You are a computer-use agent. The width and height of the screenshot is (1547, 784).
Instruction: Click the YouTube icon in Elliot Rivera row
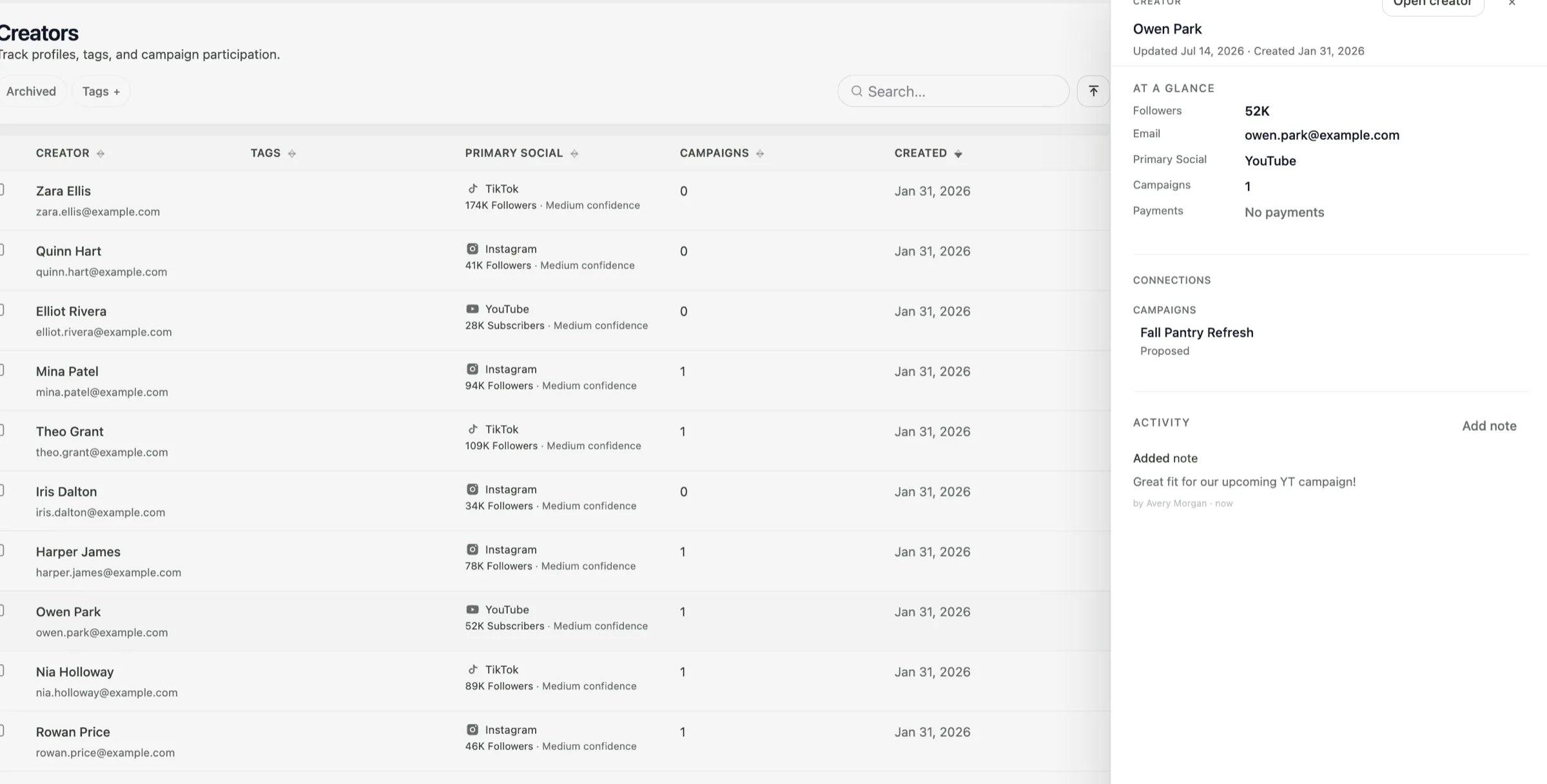click(472, 309)
